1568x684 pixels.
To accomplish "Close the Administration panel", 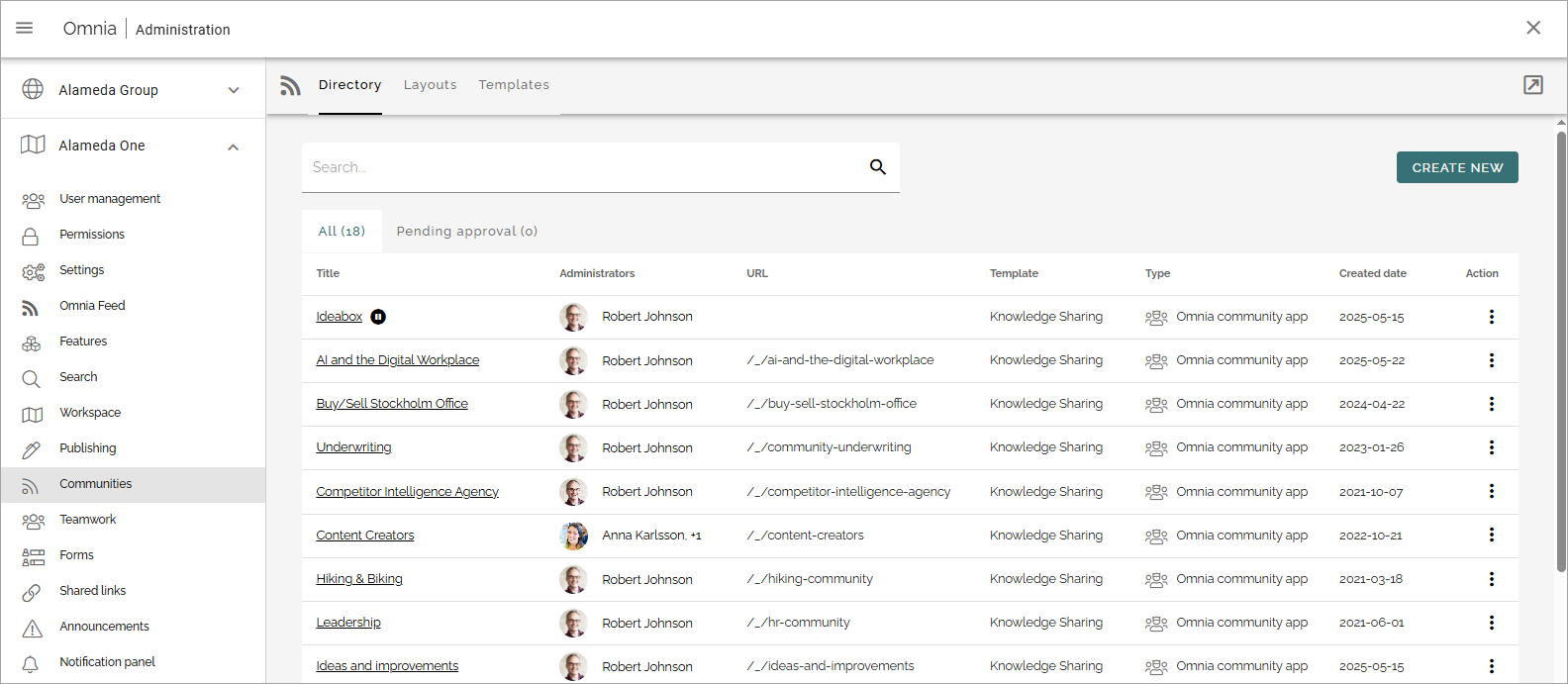I will (1533, 28).
